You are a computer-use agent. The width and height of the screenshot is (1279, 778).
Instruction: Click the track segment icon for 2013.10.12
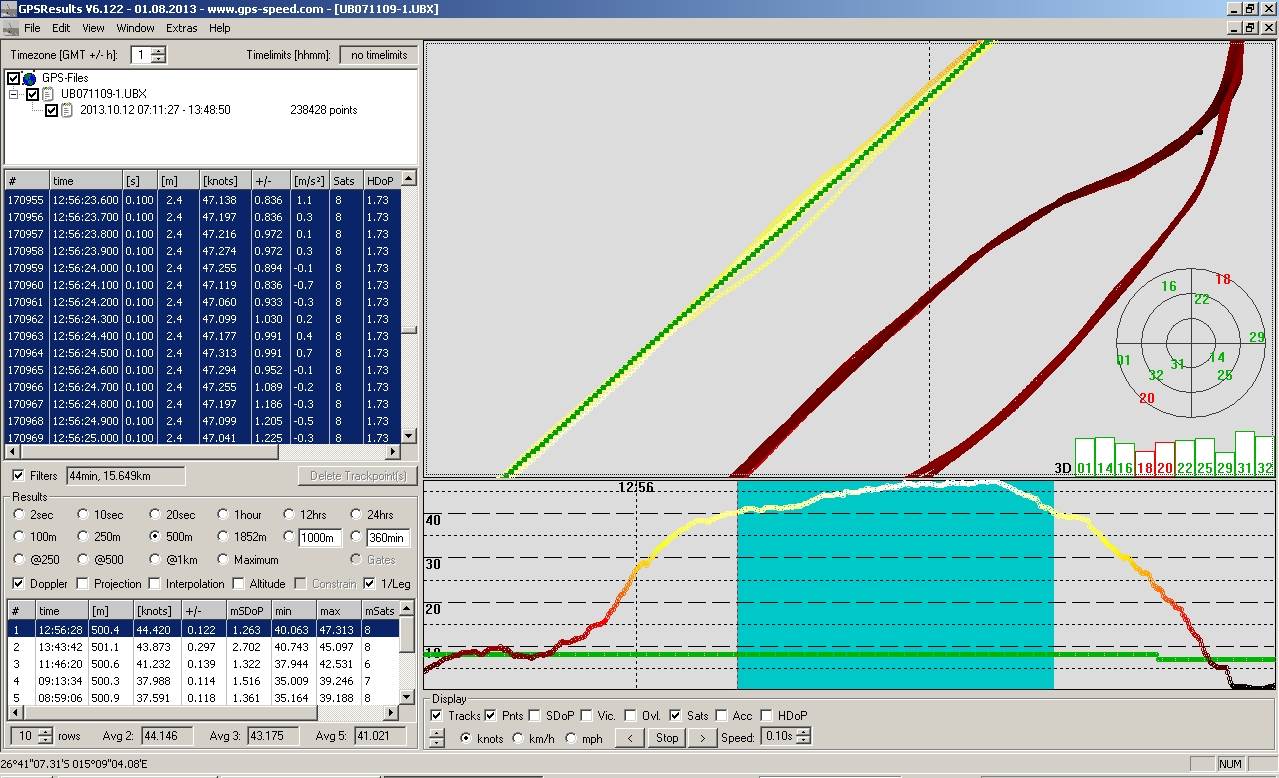coord(67,110)
